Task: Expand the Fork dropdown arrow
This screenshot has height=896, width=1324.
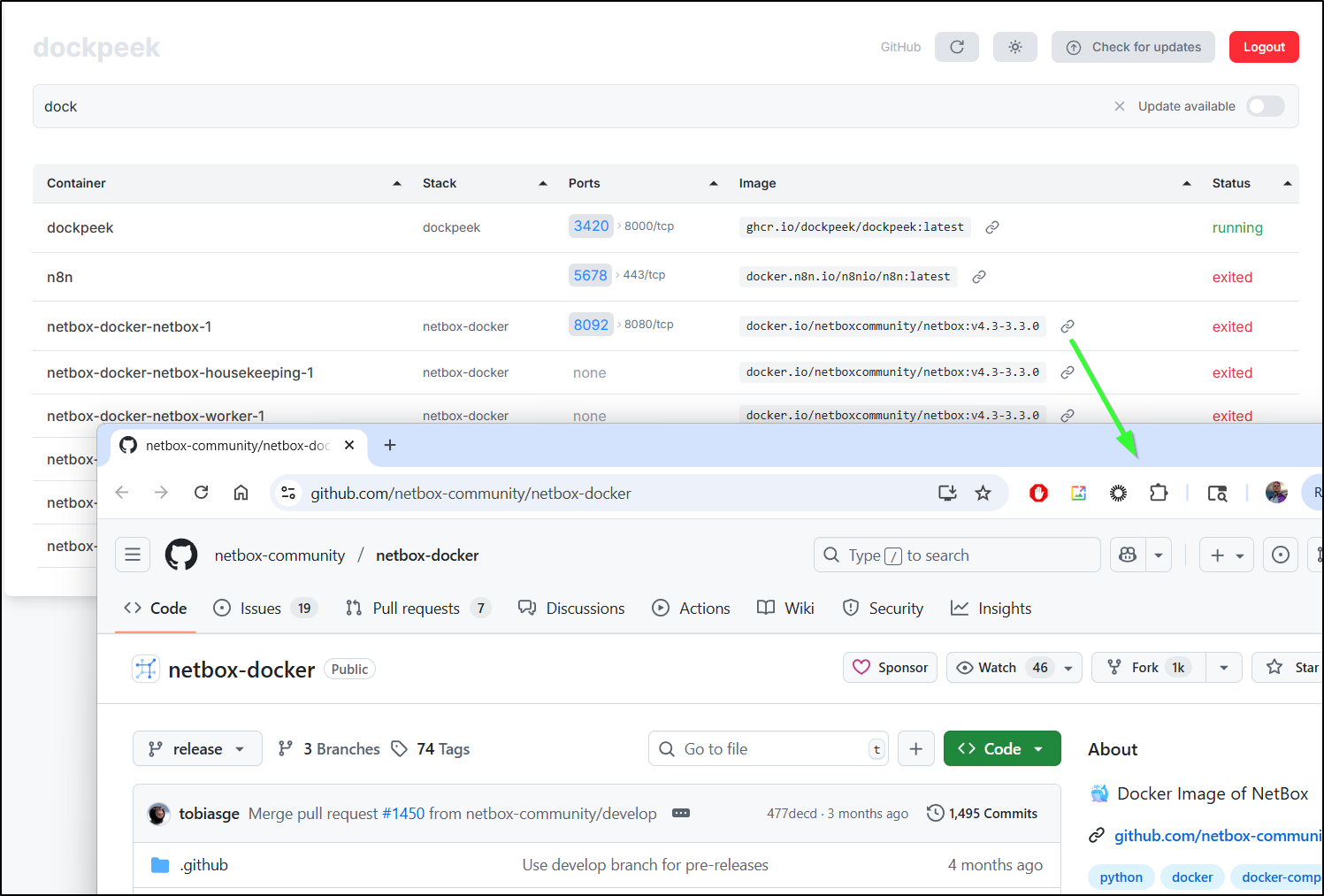Action: pyautogui.click(x=1224, y=668)
